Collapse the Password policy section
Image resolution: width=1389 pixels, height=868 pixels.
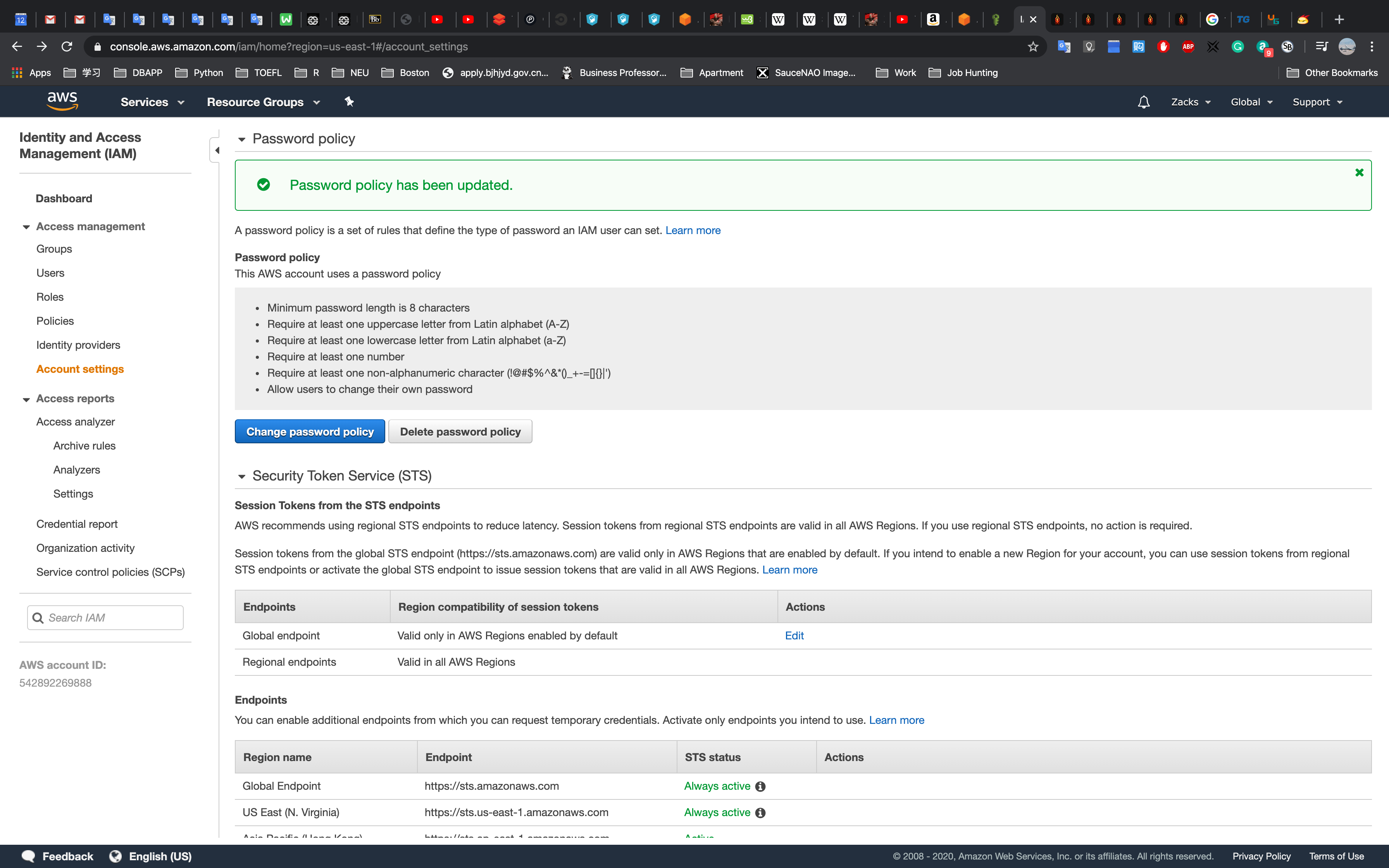[x=241, y=139]
